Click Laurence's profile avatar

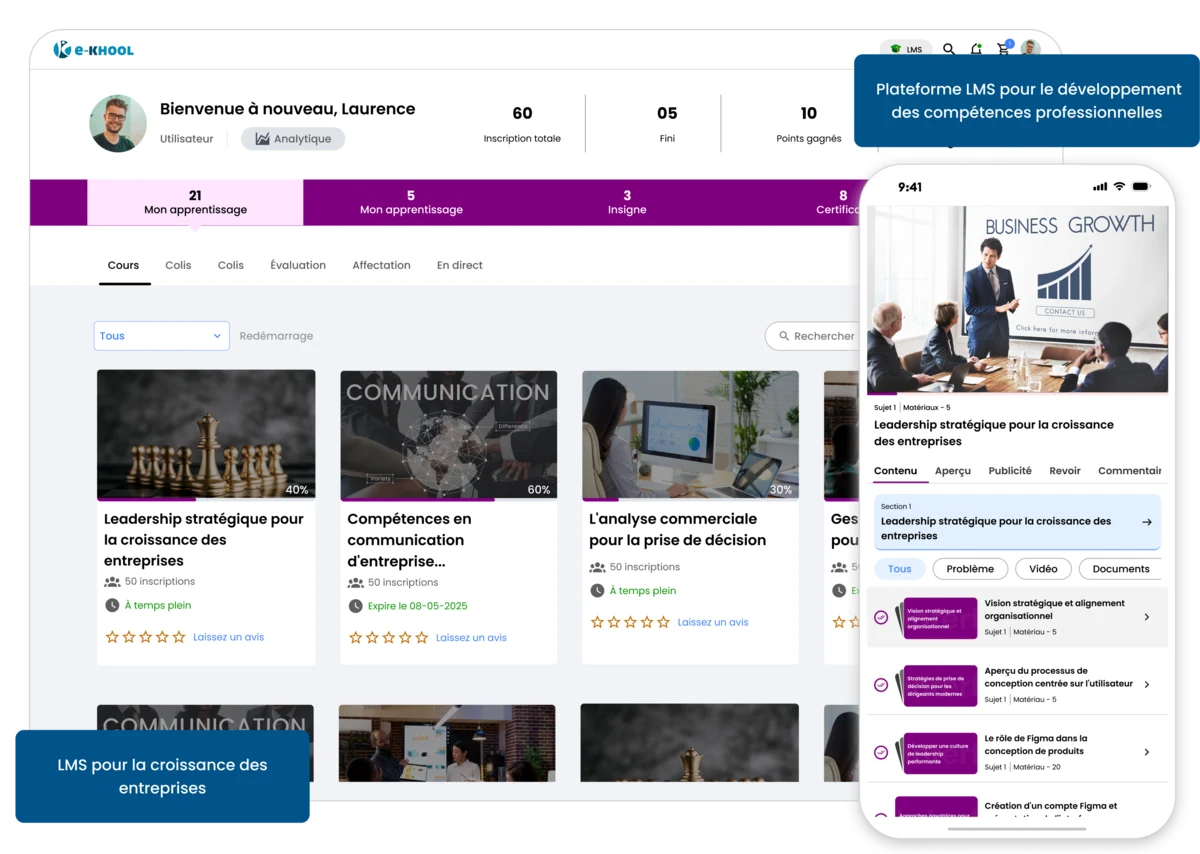[117, 123]
